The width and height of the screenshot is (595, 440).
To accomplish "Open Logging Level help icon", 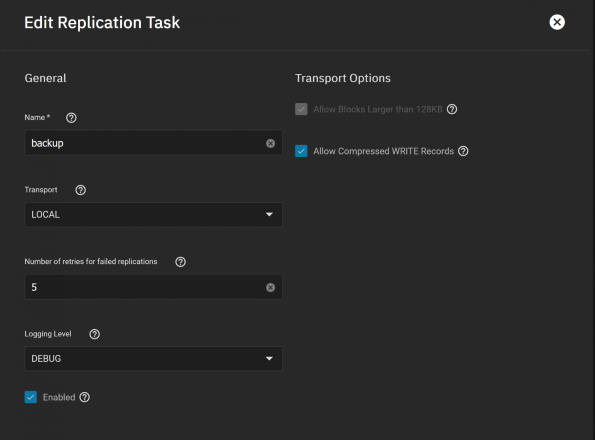I will point(94,334).
